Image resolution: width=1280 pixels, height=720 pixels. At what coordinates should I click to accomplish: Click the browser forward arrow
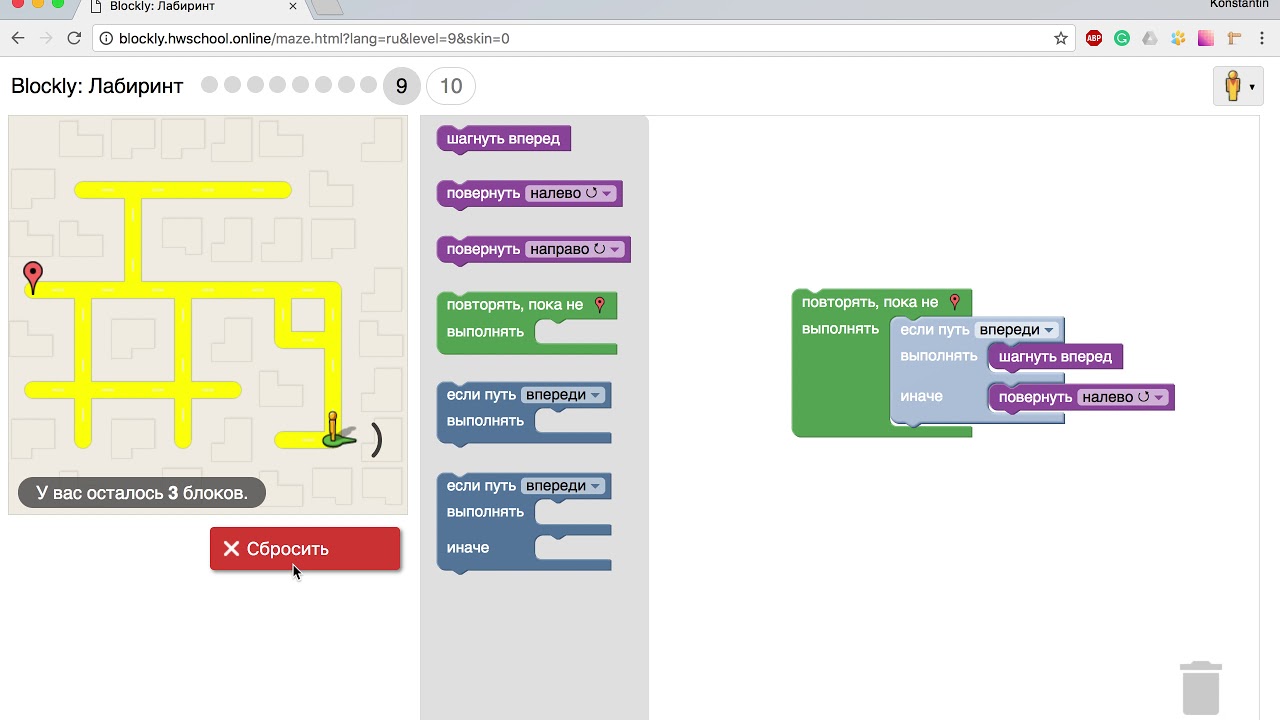[x=46, y=38]
